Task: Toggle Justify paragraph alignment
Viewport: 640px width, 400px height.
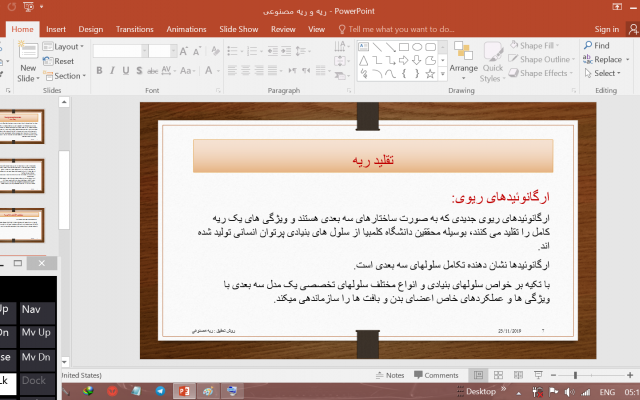Action: tap(272, 71)
